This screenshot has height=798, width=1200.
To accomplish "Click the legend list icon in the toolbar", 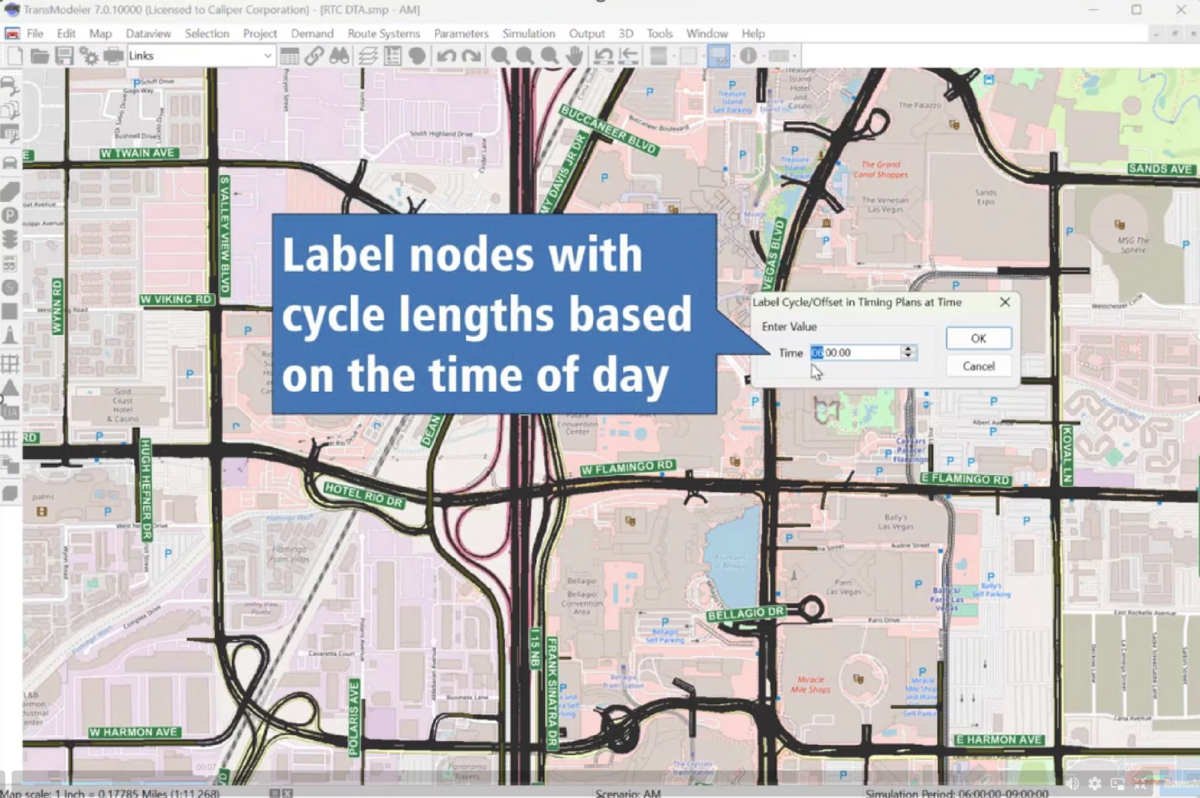I will click(x=392, y=56).
